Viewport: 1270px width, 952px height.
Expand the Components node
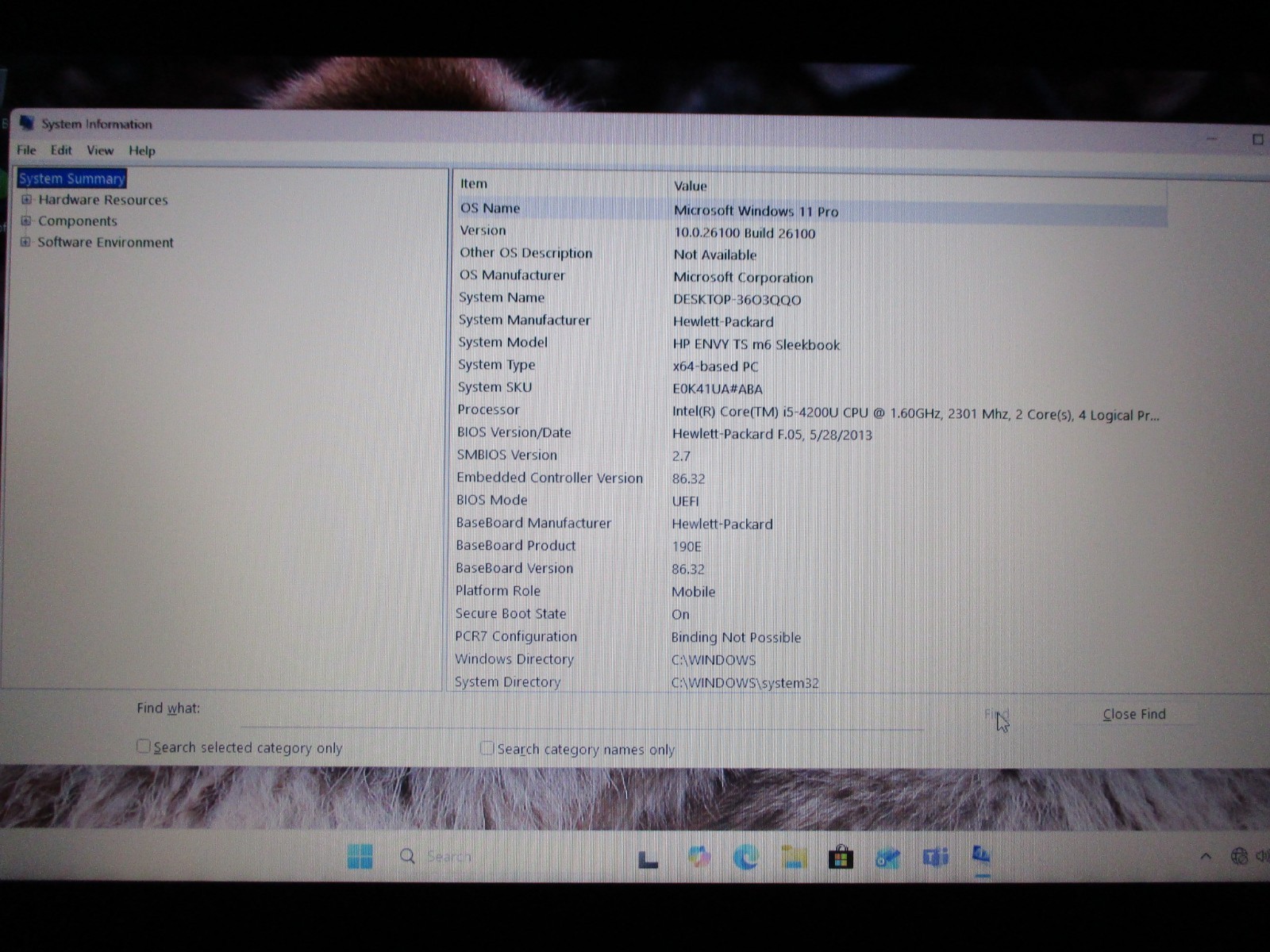coord(26,221)
